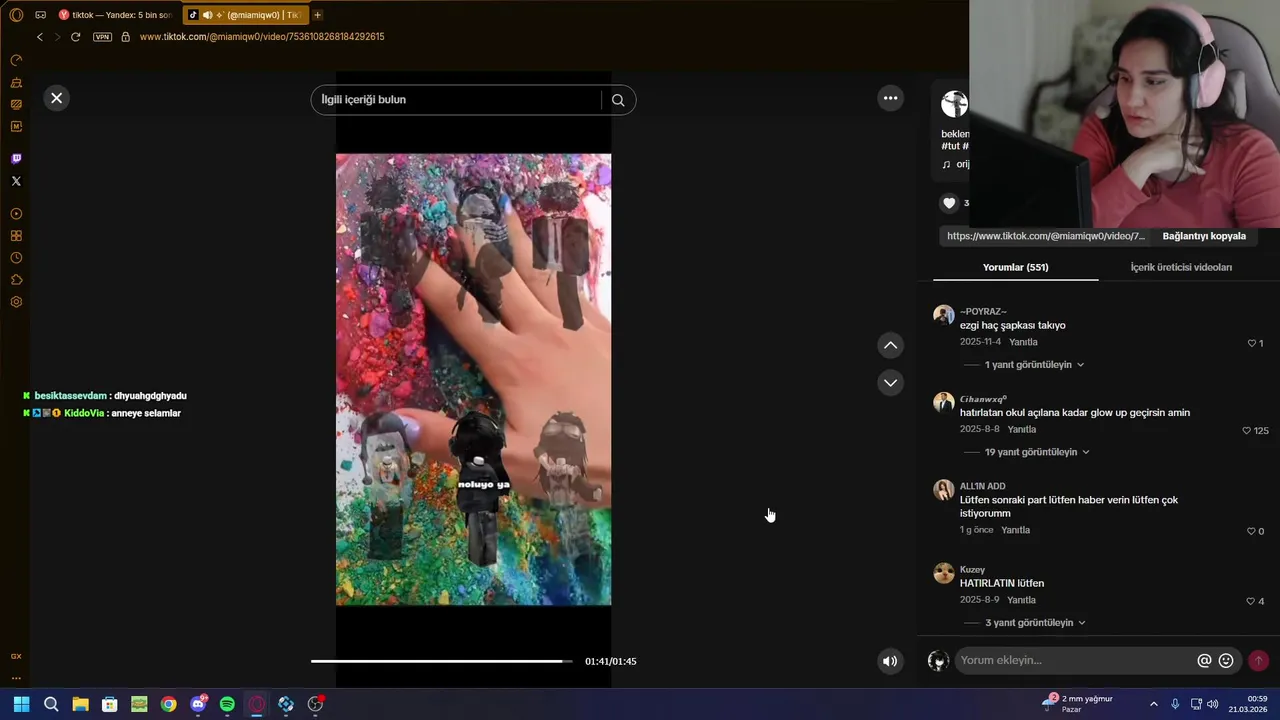Click the GX label at sidebar bottom
The height and width of the screenshot is (720, 1280).
pos(16,656)
